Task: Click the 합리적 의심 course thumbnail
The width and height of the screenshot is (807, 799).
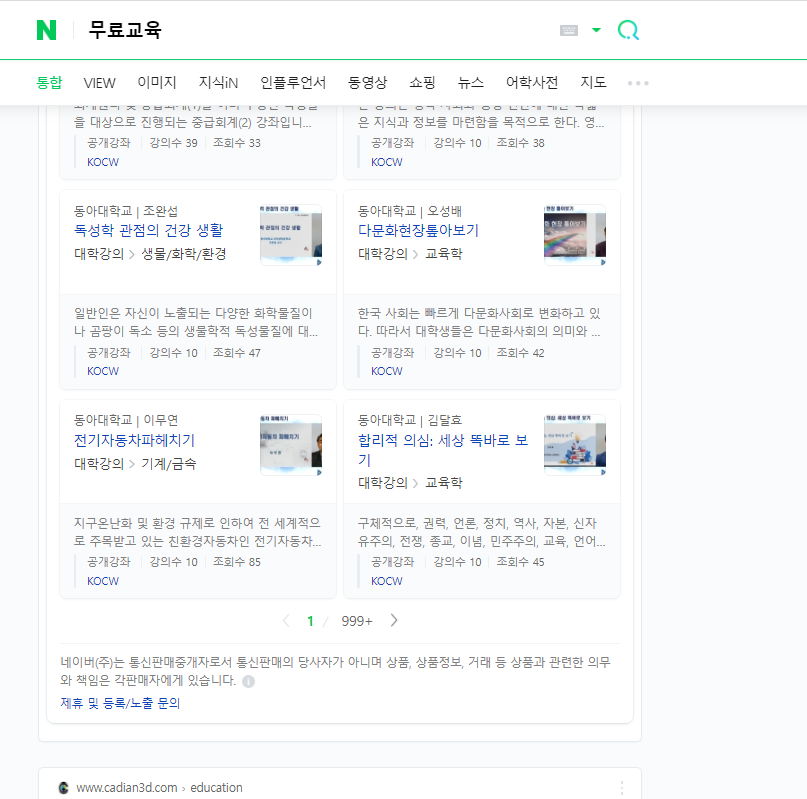Action: tap(575, 445)
